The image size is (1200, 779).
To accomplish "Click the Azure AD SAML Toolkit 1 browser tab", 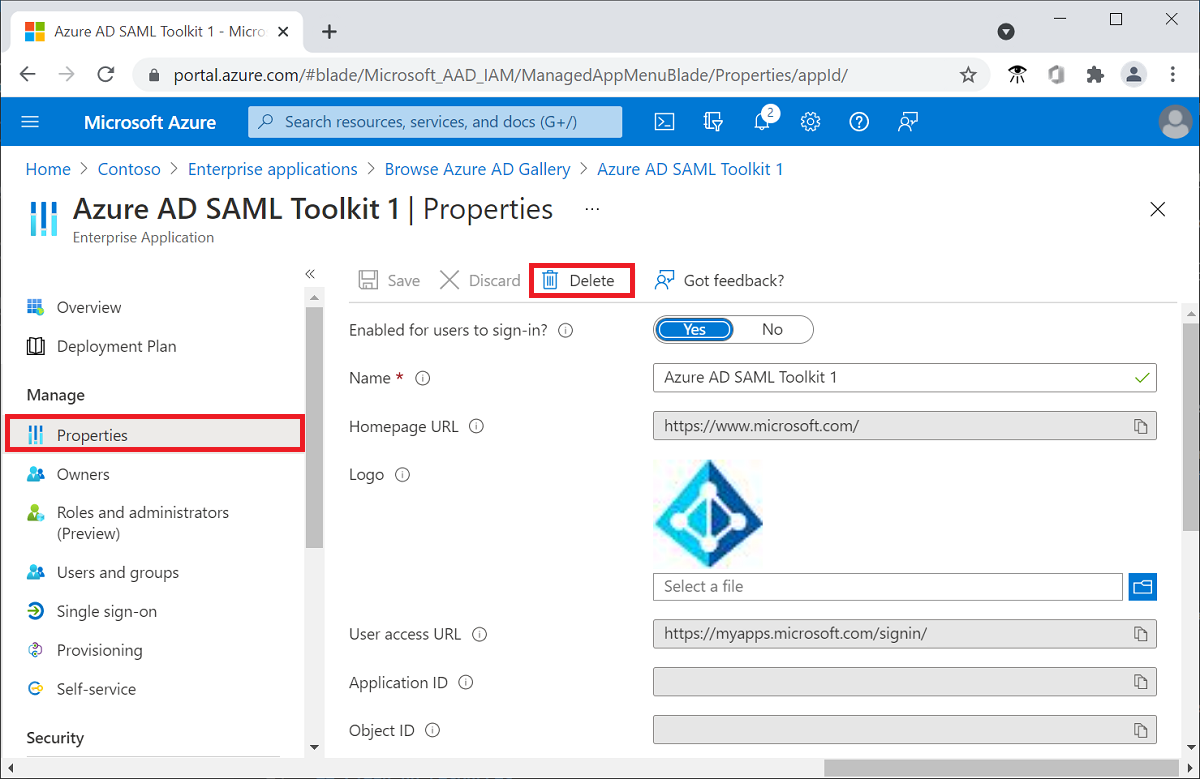I will [x=155, y=31].
